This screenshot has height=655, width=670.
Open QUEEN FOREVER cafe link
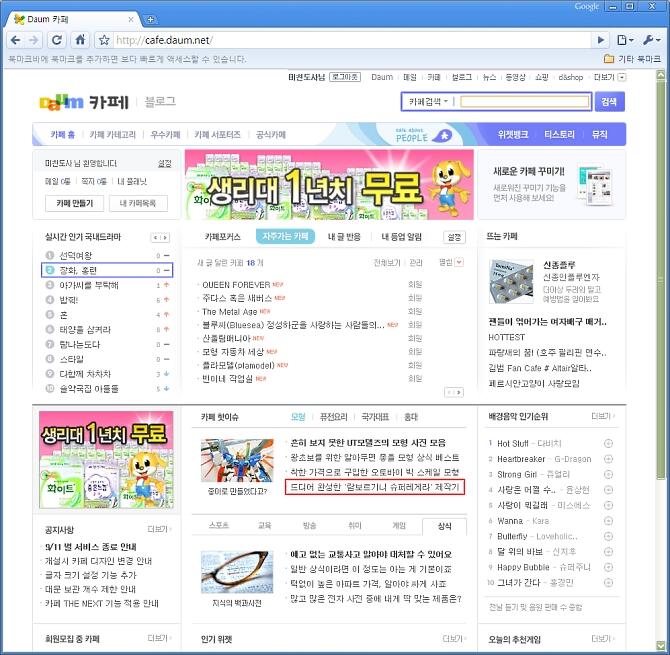[x=236, y=285]
